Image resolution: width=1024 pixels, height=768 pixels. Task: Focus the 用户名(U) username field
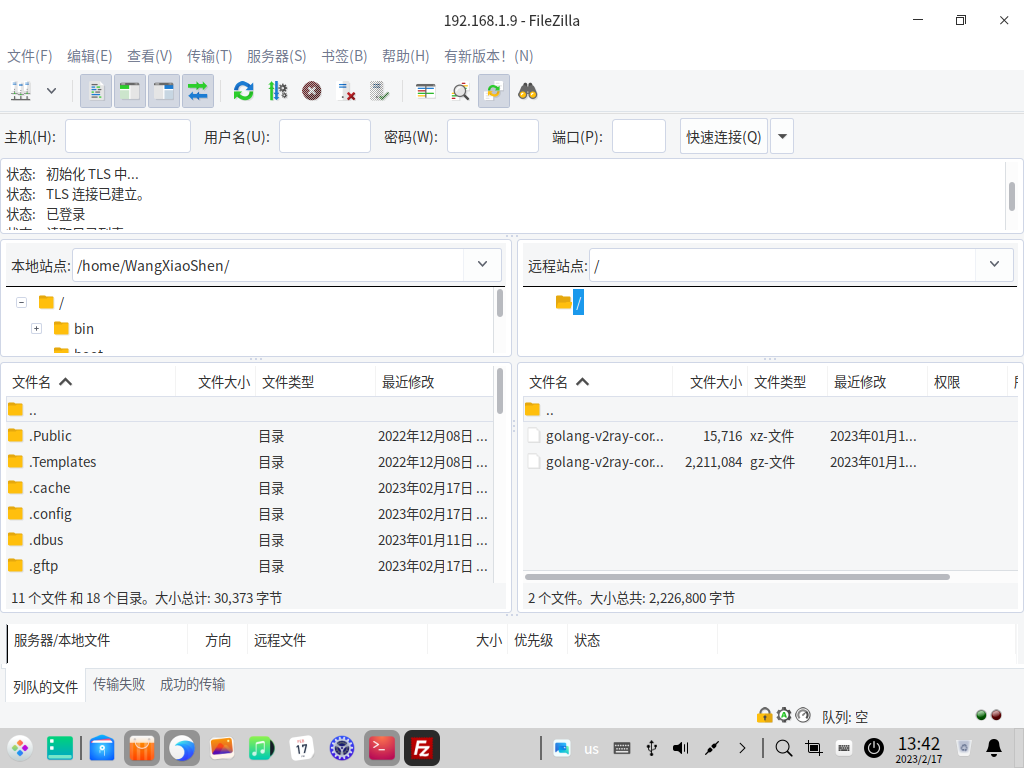pos(325,136)
